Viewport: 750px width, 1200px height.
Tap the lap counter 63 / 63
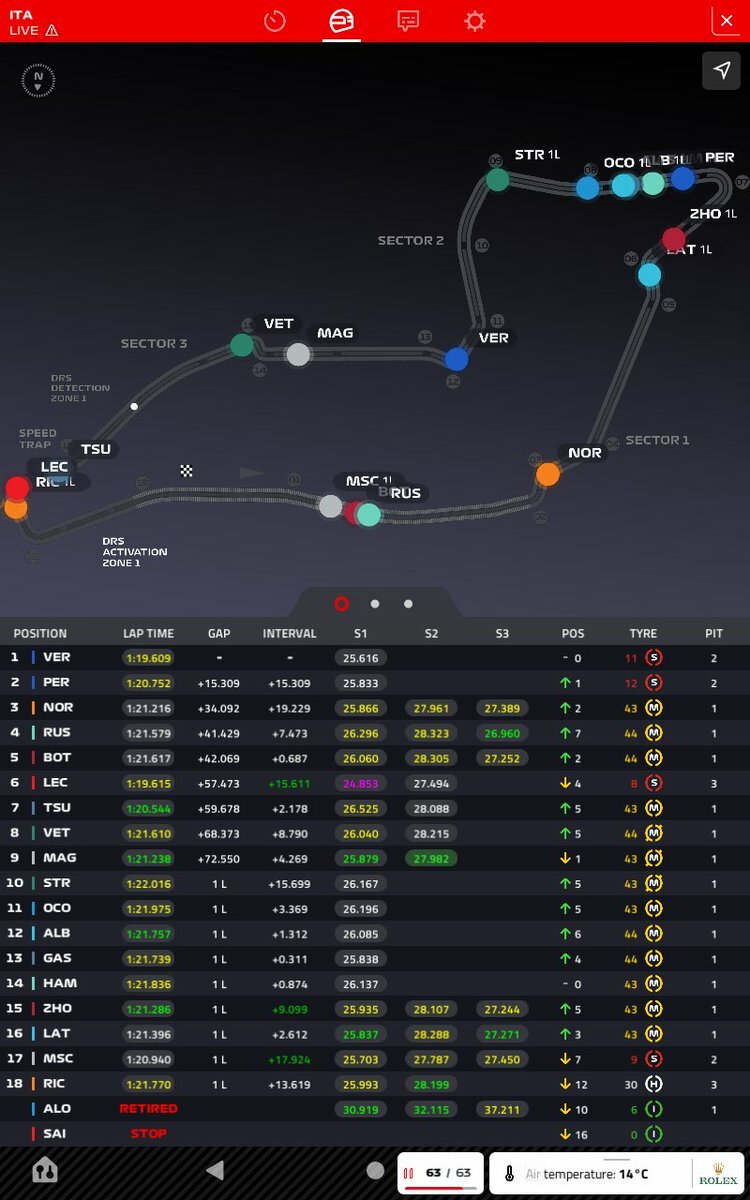441,1173
